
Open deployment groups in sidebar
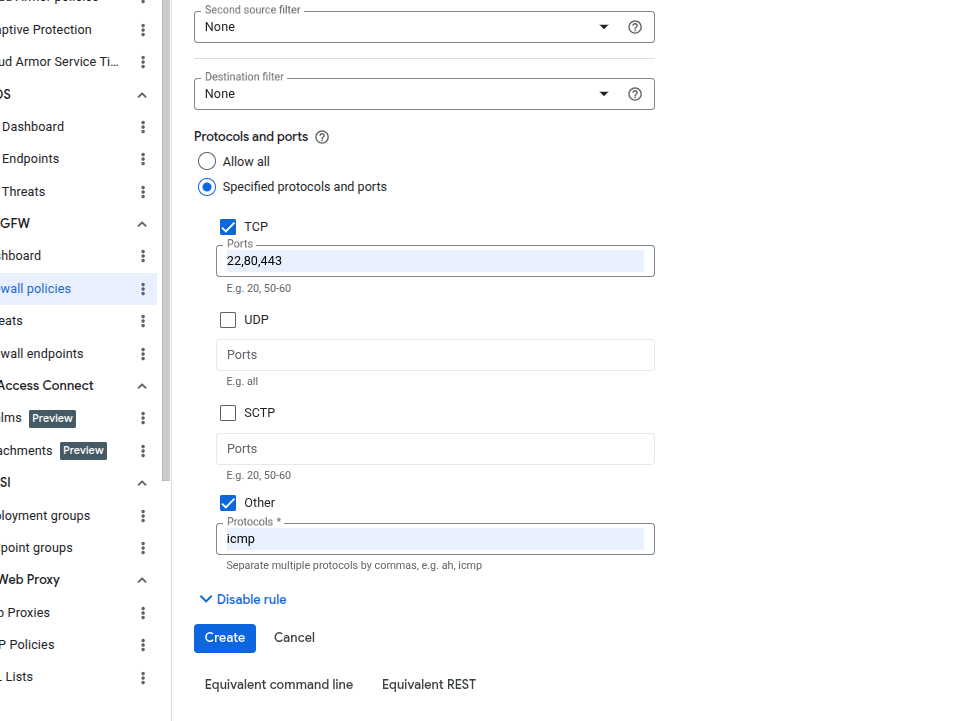pyautogui.click(x=45, y=516)
